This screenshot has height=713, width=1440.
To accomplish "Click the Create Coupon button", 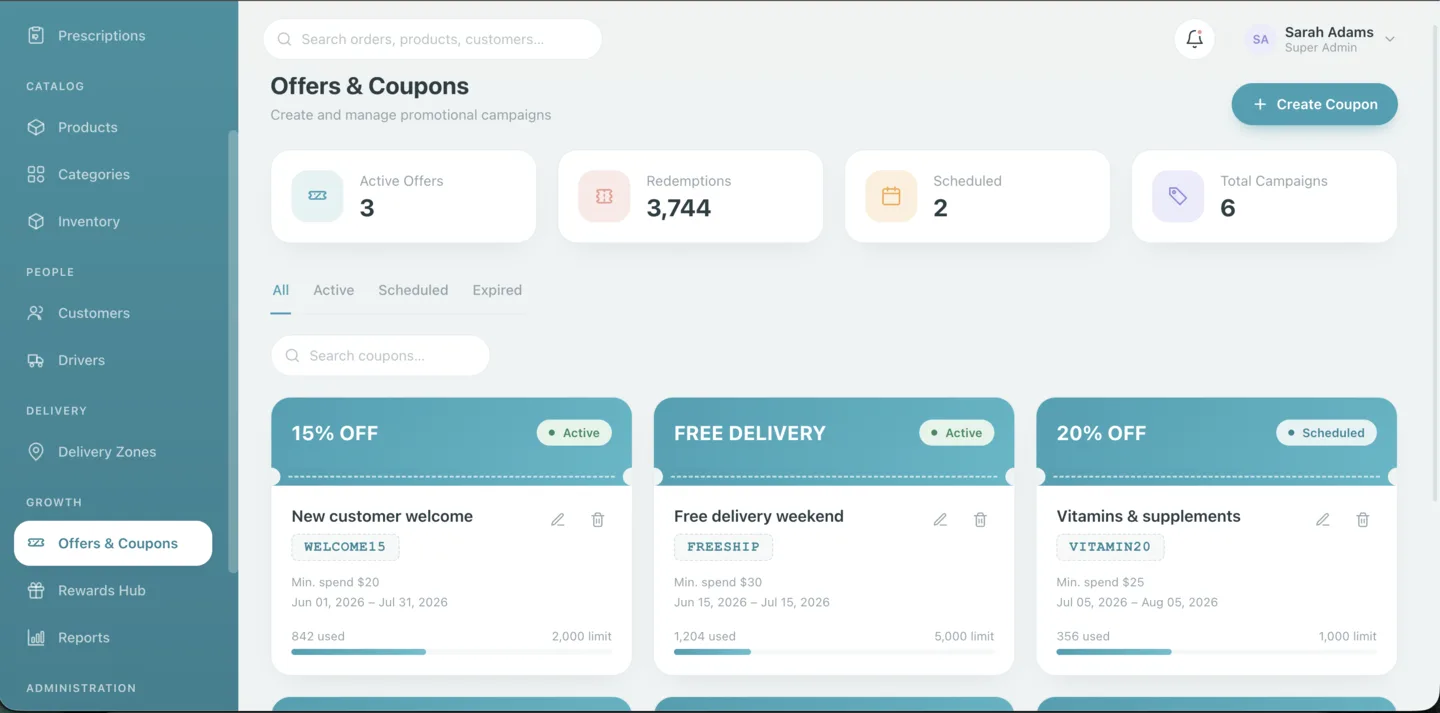I will [1314, 104].
